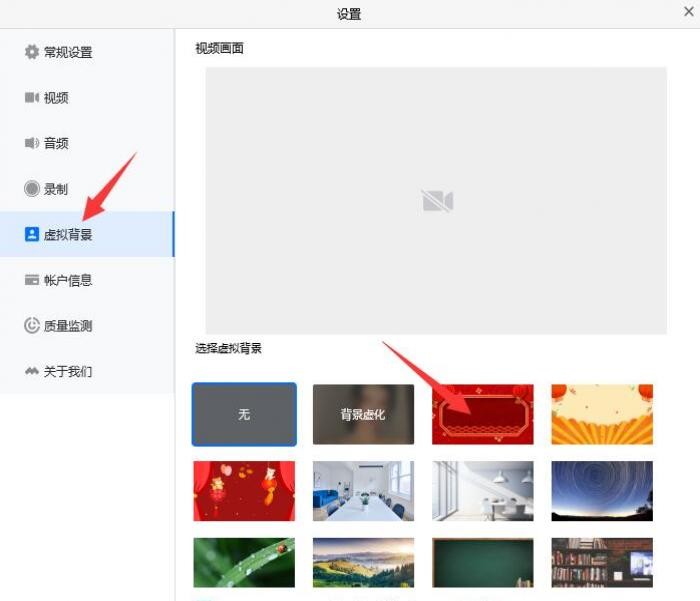Open the 质量监测 section
This screenshot has width=700, height=601.
click(87, 326)
